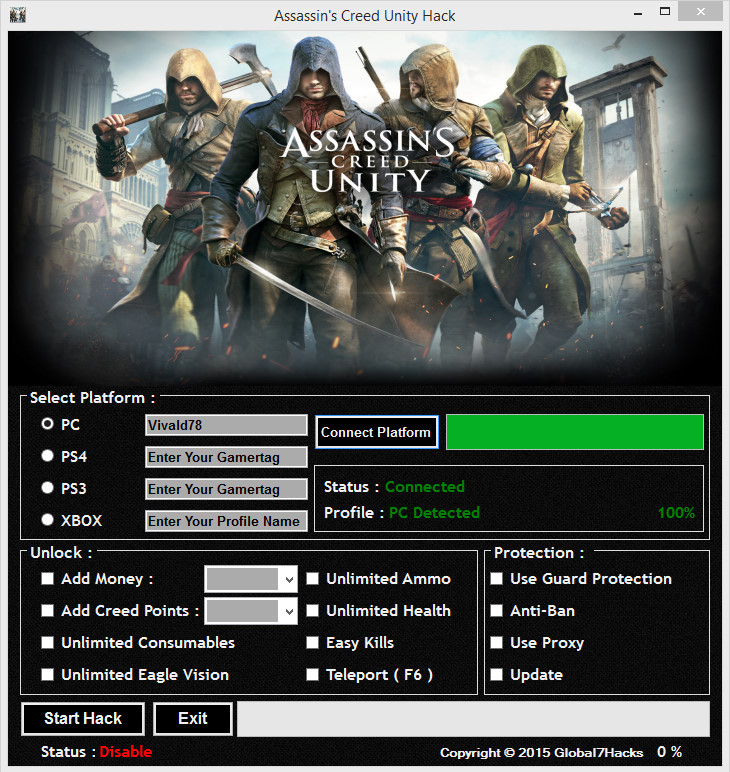Check the Update option under Protection
730x772 pixels.
497,675
